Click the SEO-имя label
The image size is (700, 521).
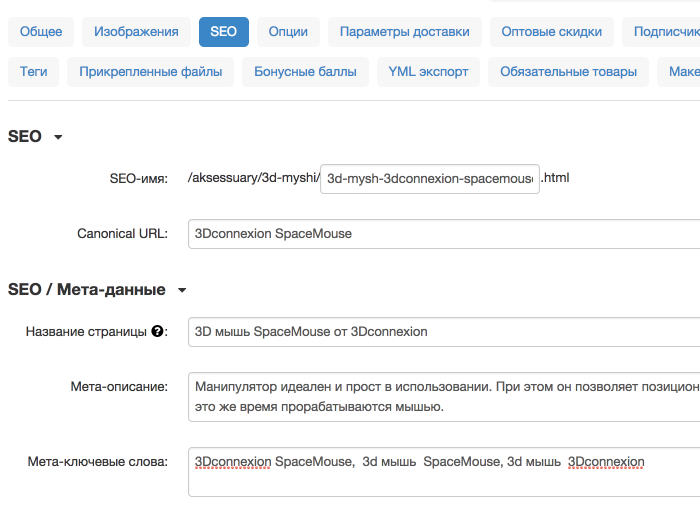pyautogui.click(x=139, y=179)
